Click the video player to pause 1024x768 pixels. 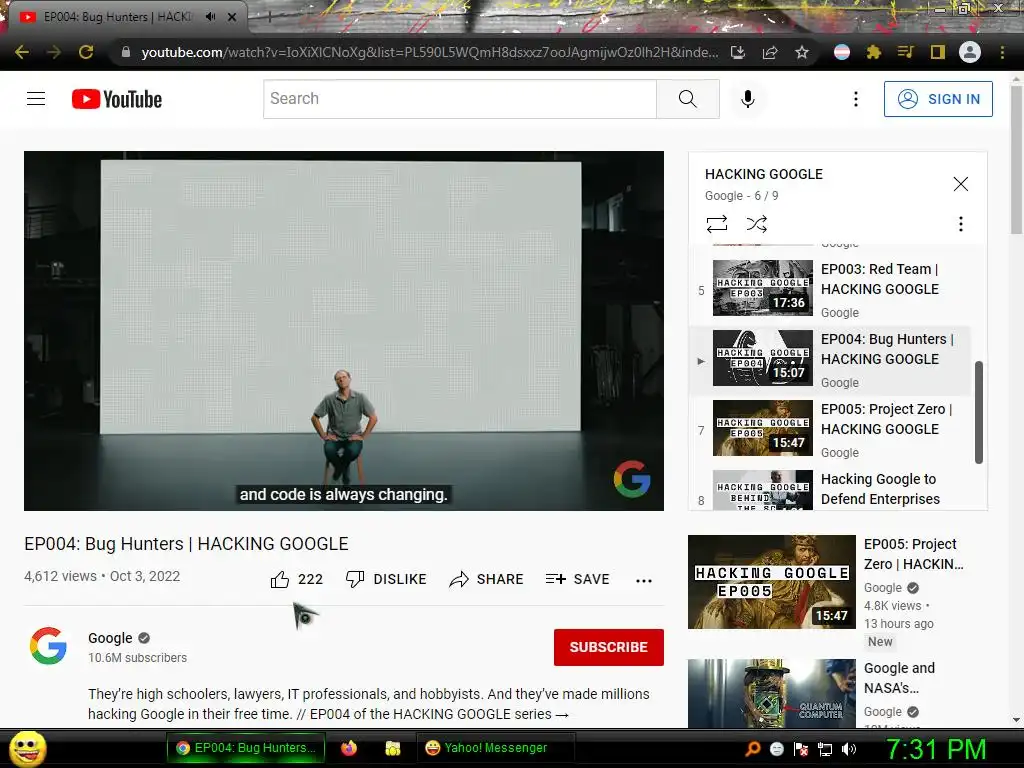pyautogui.click(x=344, y=330)
